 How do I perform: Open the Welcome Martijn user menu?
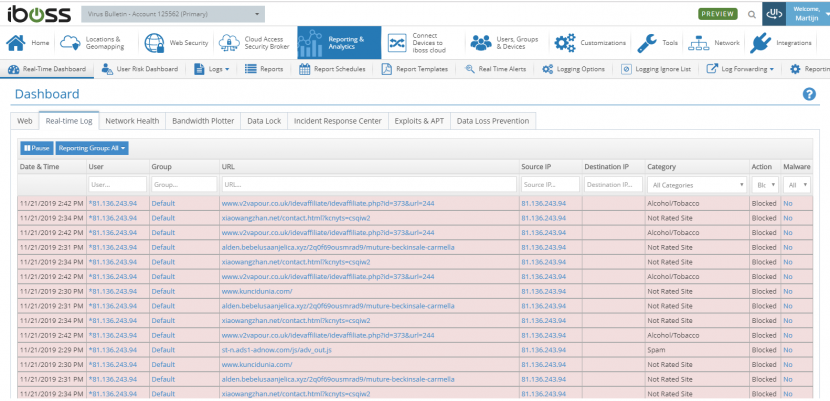[x=807, y=14]
